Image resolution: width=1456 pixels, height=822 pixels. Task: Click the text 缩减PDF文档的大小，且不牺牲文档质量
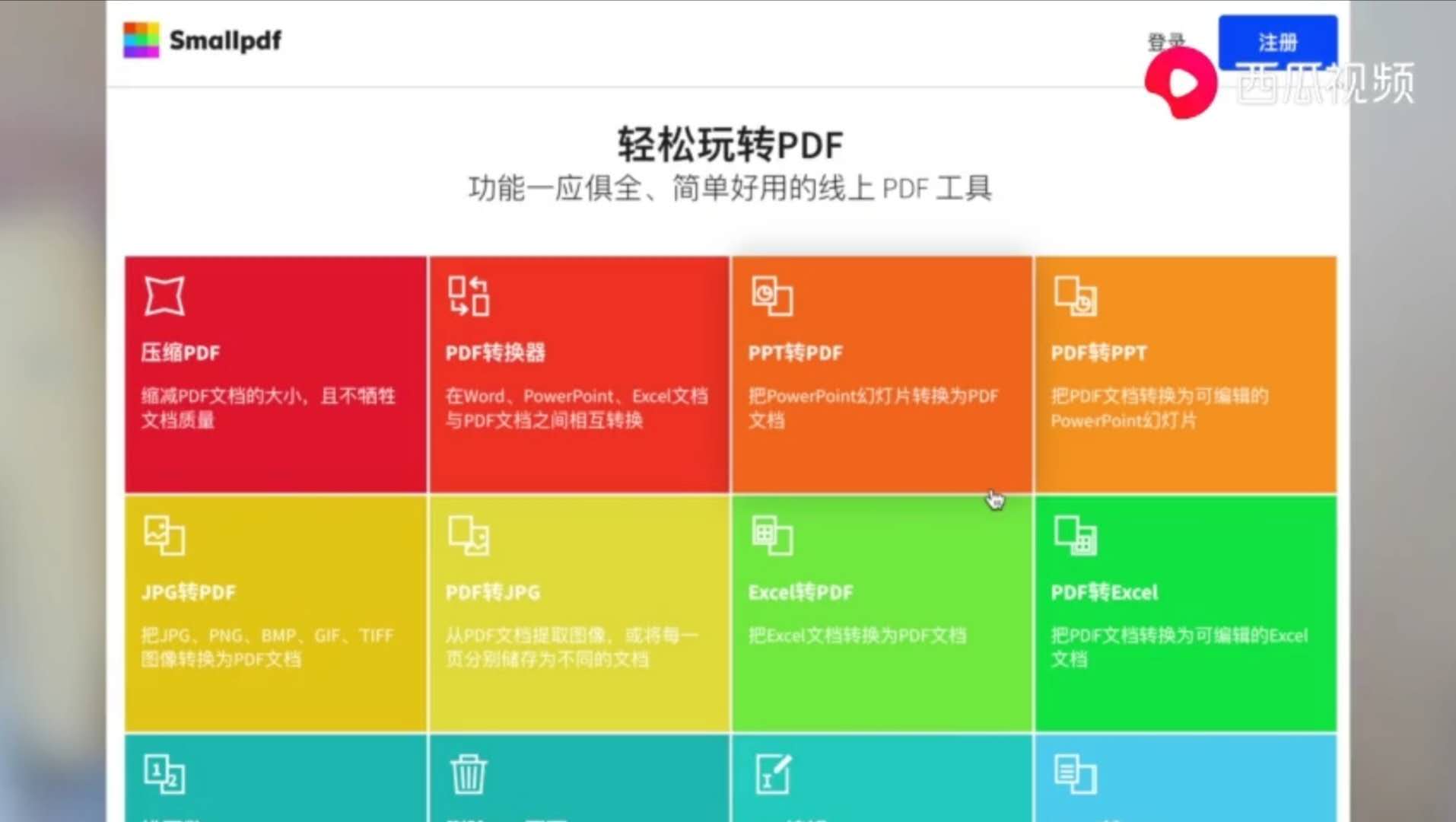[x=268, y=408]
